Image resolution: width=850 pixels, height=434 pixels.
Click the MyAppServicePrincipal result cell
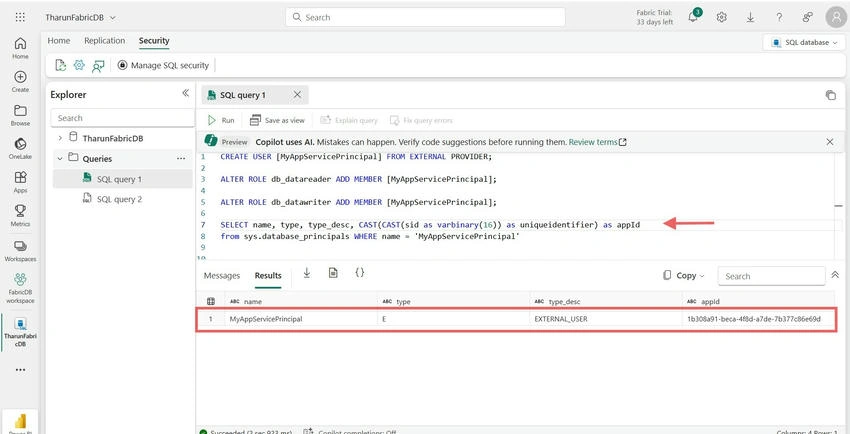point(302,319)
